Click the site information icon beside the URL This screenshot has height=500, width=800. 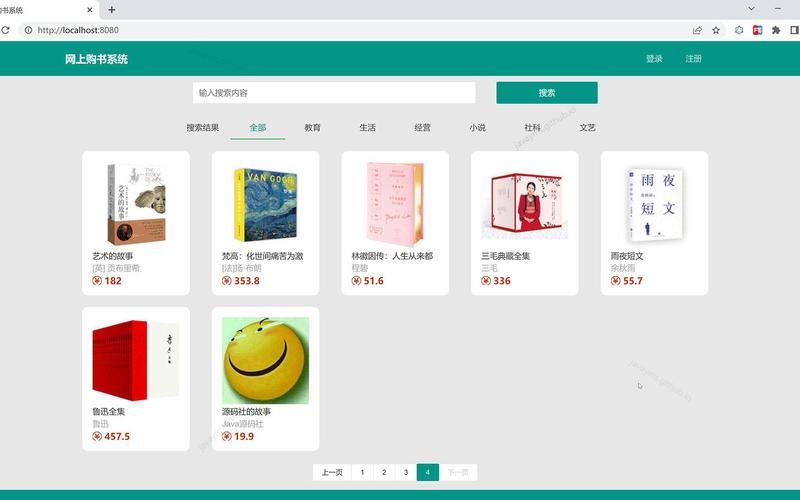coord(29,30)
